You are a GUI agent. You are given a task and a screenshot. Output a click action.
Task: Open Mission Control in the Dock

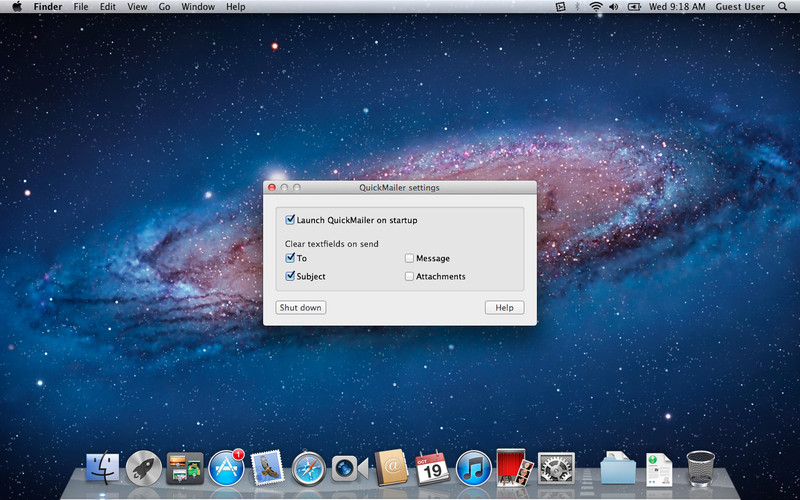(x=185, y=468)
